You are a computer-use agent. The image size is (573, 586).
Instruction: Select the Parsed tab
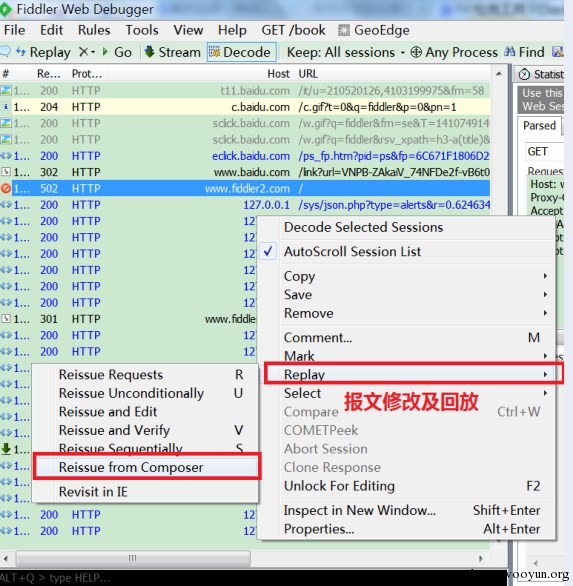539,126
